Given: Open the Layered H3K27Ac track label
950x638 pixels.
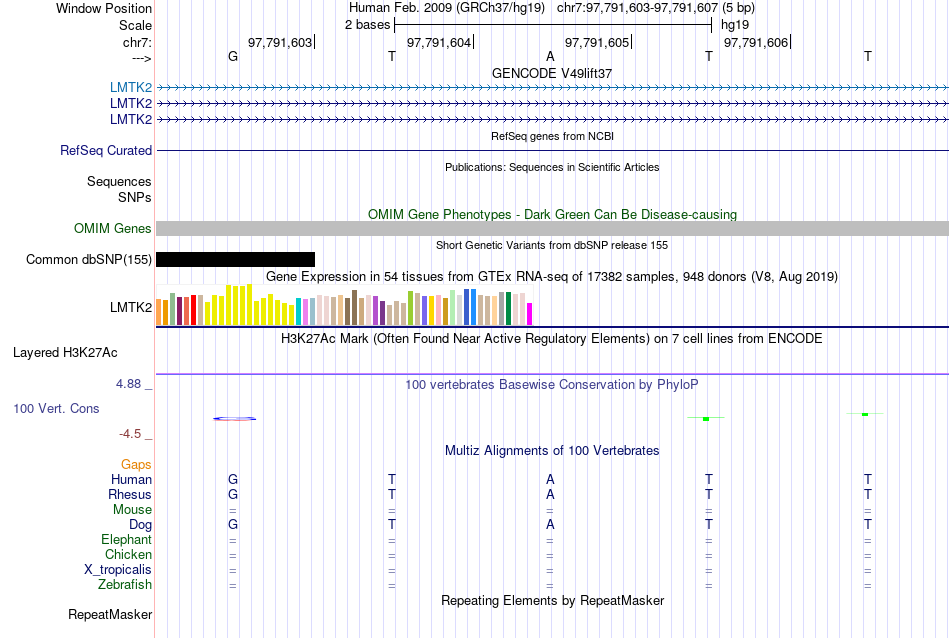Looking at the screenshot, I should [x=65, y=353].
